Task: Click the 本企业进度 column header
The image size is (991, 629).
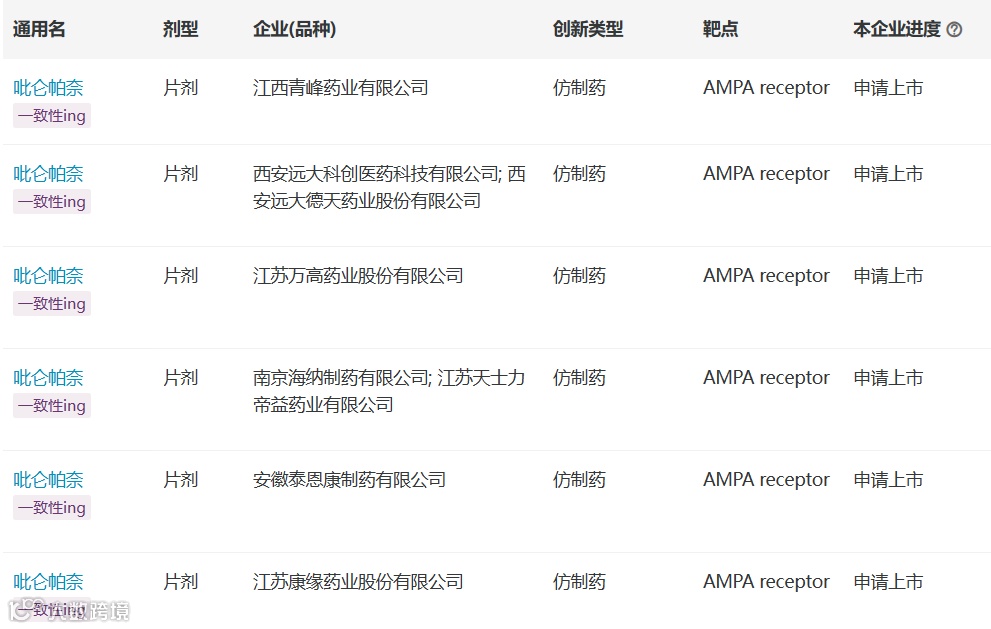Action: [897, 29]
